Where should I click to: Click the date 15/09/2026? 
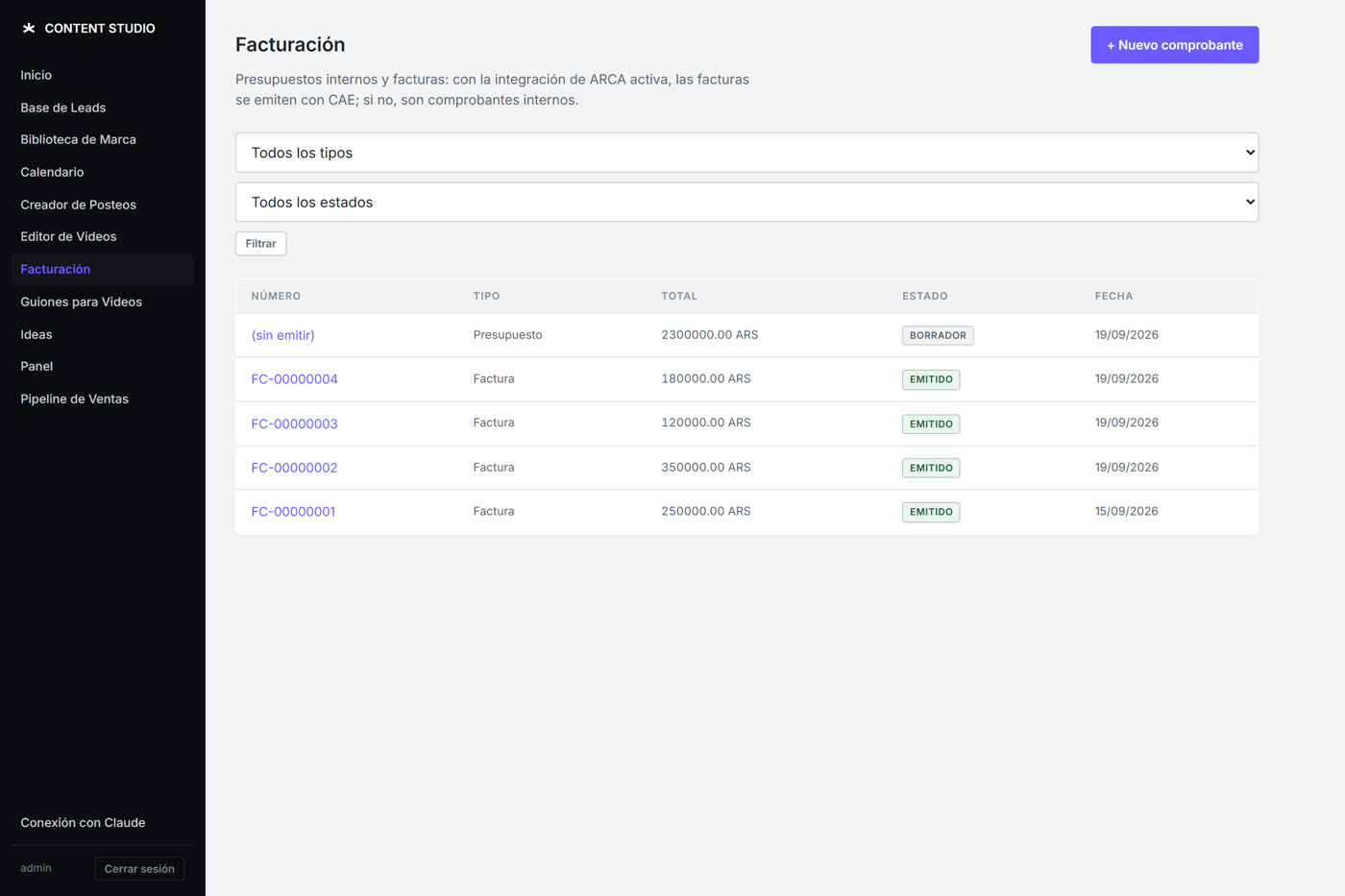[x=1126, y=512]
